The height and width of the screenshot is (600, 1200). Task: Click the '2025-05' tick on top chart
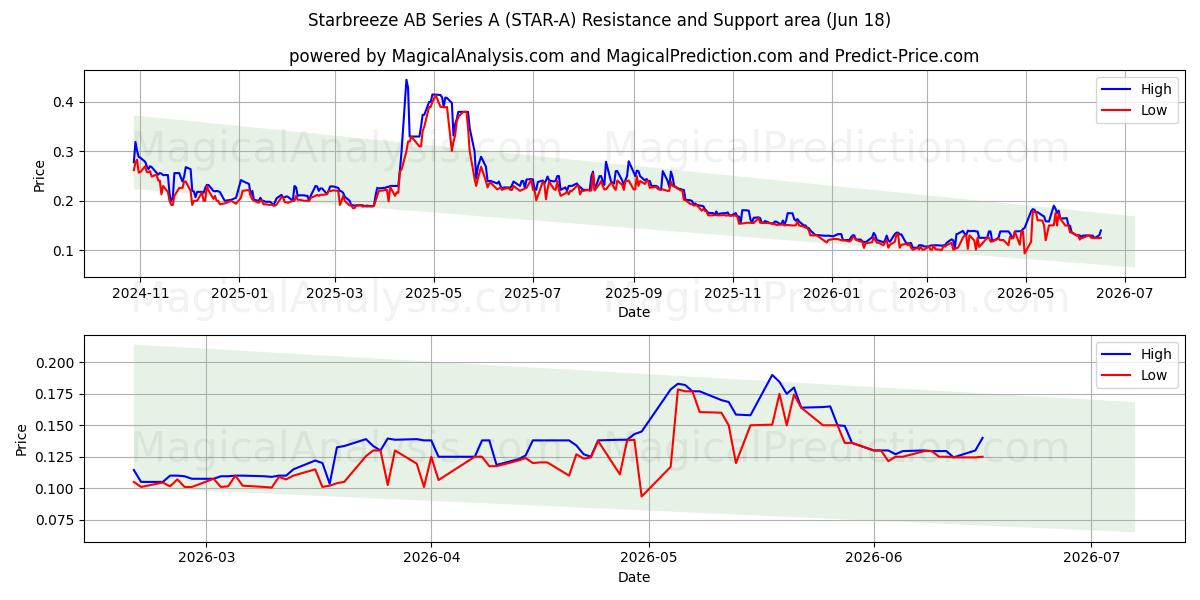tap(433, 293)
